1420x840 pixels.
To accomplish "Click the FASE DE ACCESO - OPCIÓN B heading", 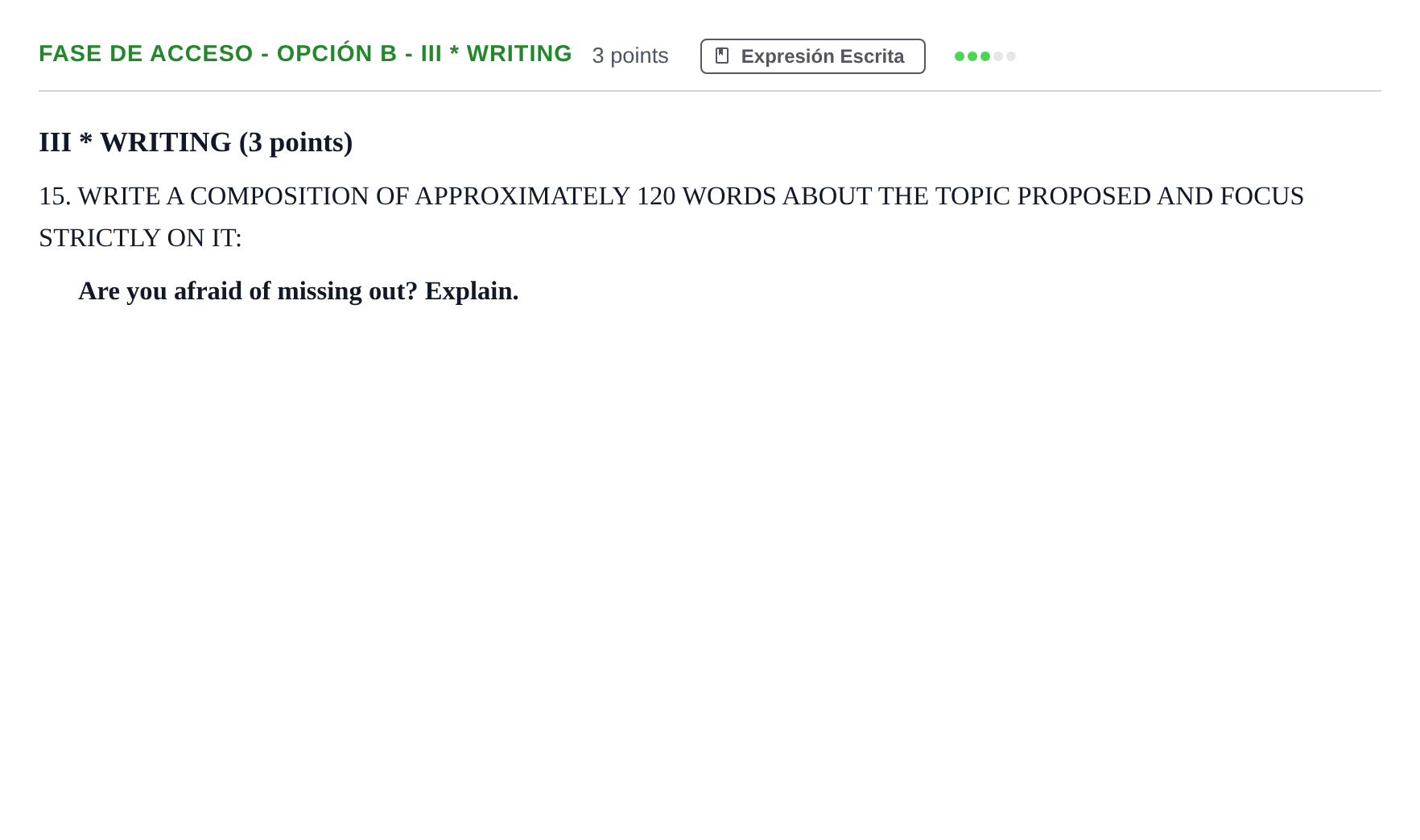I will click(305, 54).
